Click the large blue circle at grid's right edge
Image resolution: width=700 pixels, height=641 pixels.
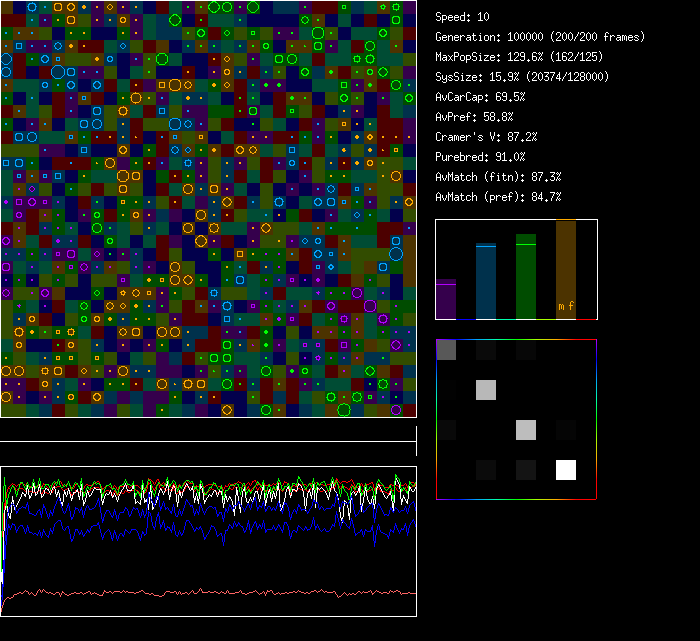point(396,253)
